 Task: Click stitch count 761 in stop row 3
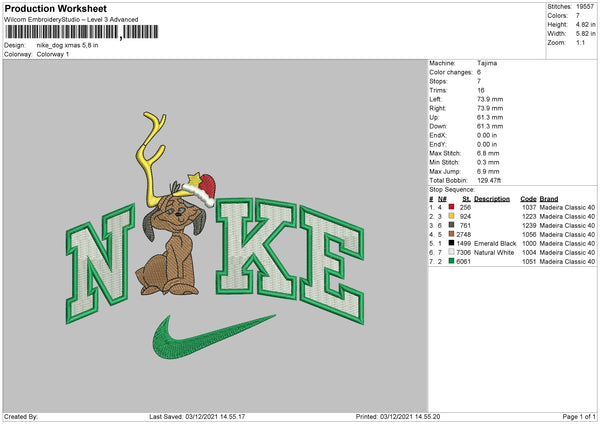pos(465,225)
